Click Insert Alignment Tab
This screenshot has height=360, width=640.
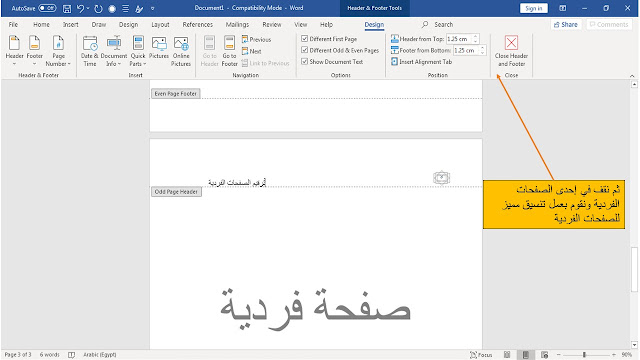click(421, 62)
